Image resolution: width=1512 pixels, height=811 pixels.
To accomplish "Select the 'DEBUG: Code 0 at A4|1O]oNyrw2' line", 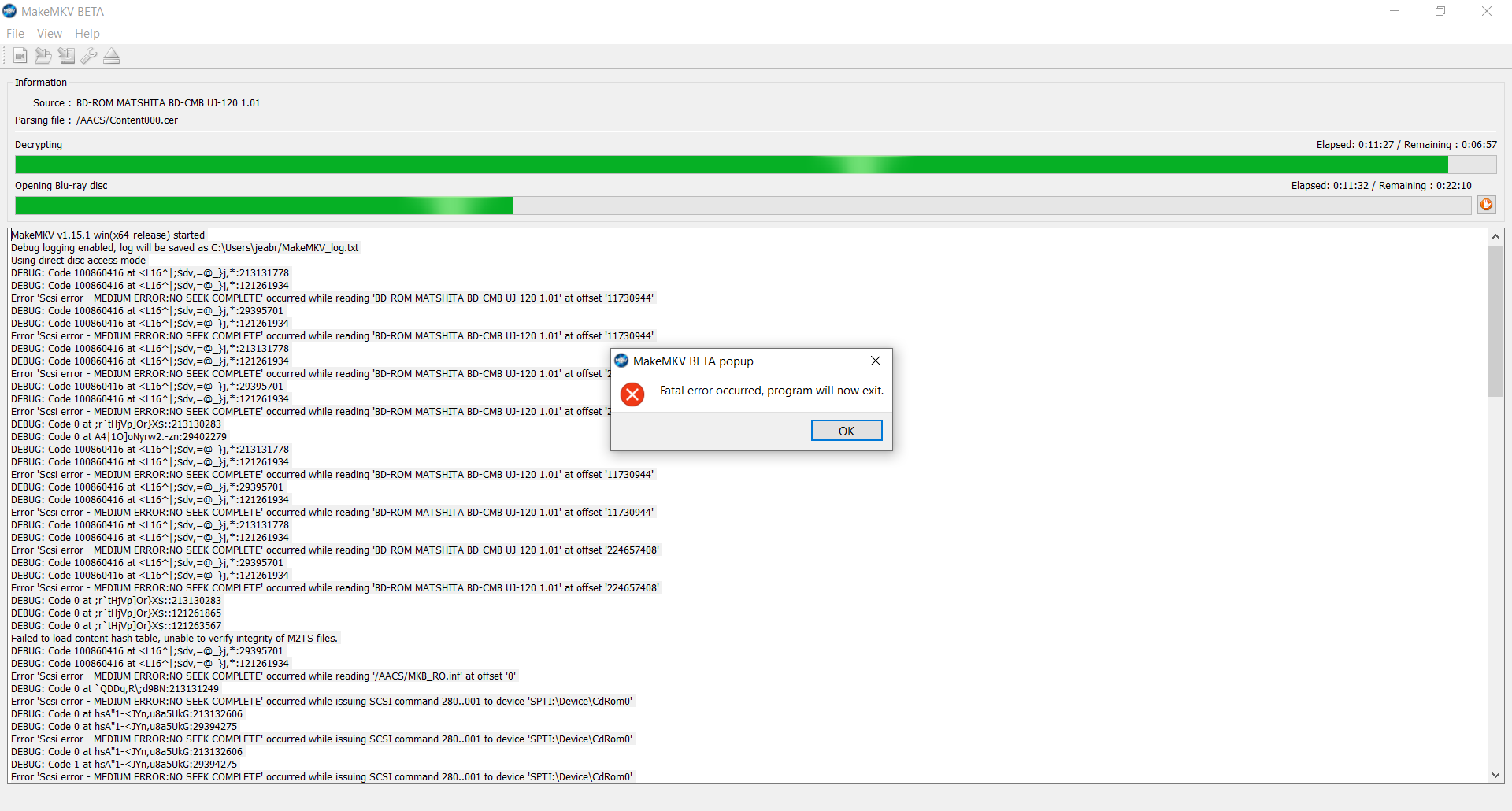I will tap(119, 437).
